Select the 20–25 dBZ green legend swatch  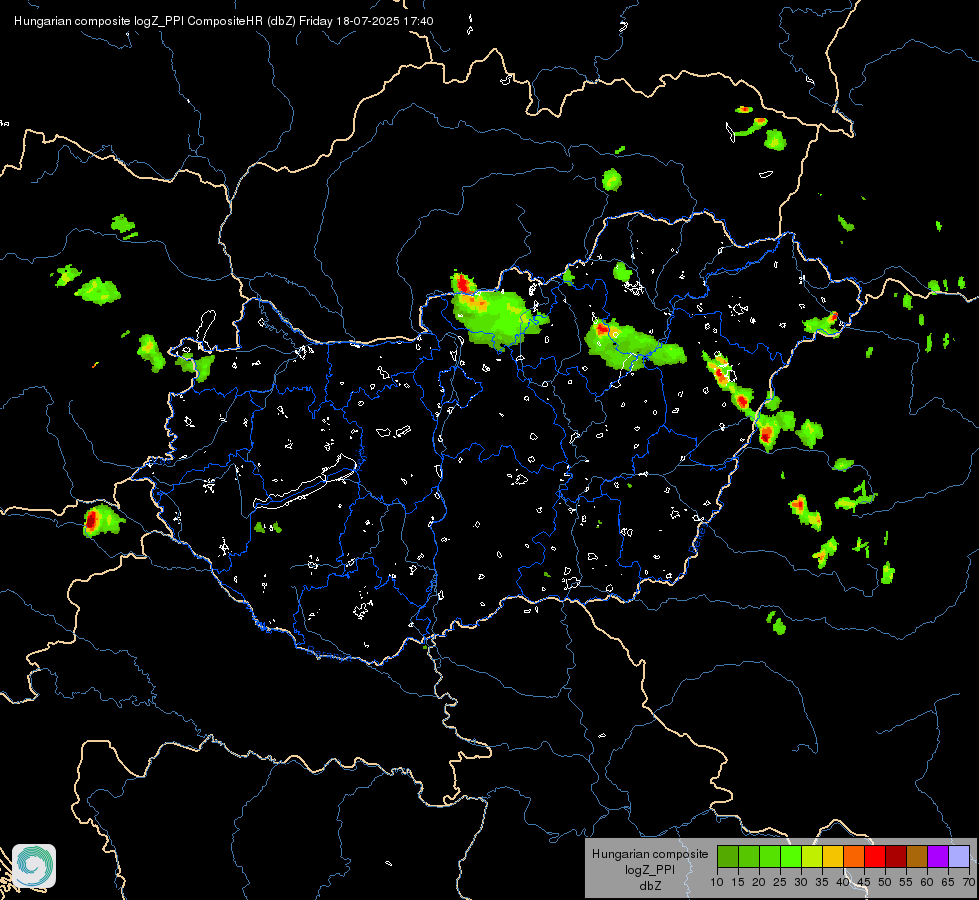pos(770,856)
